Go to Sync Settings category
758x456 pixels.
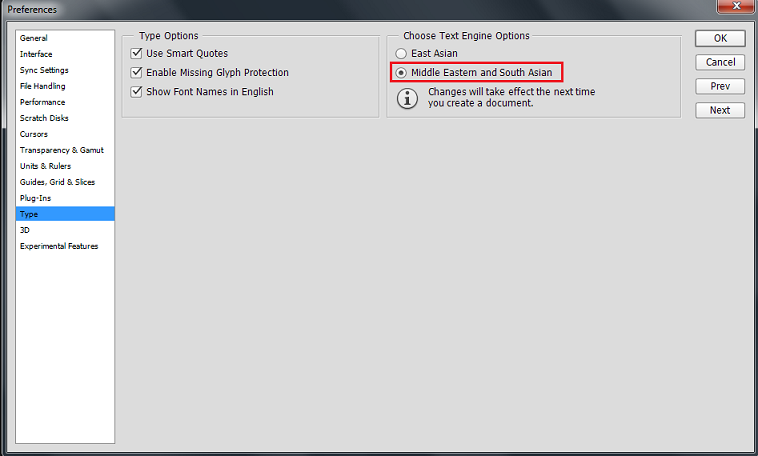pyautogui.click(x=44, y=70)
